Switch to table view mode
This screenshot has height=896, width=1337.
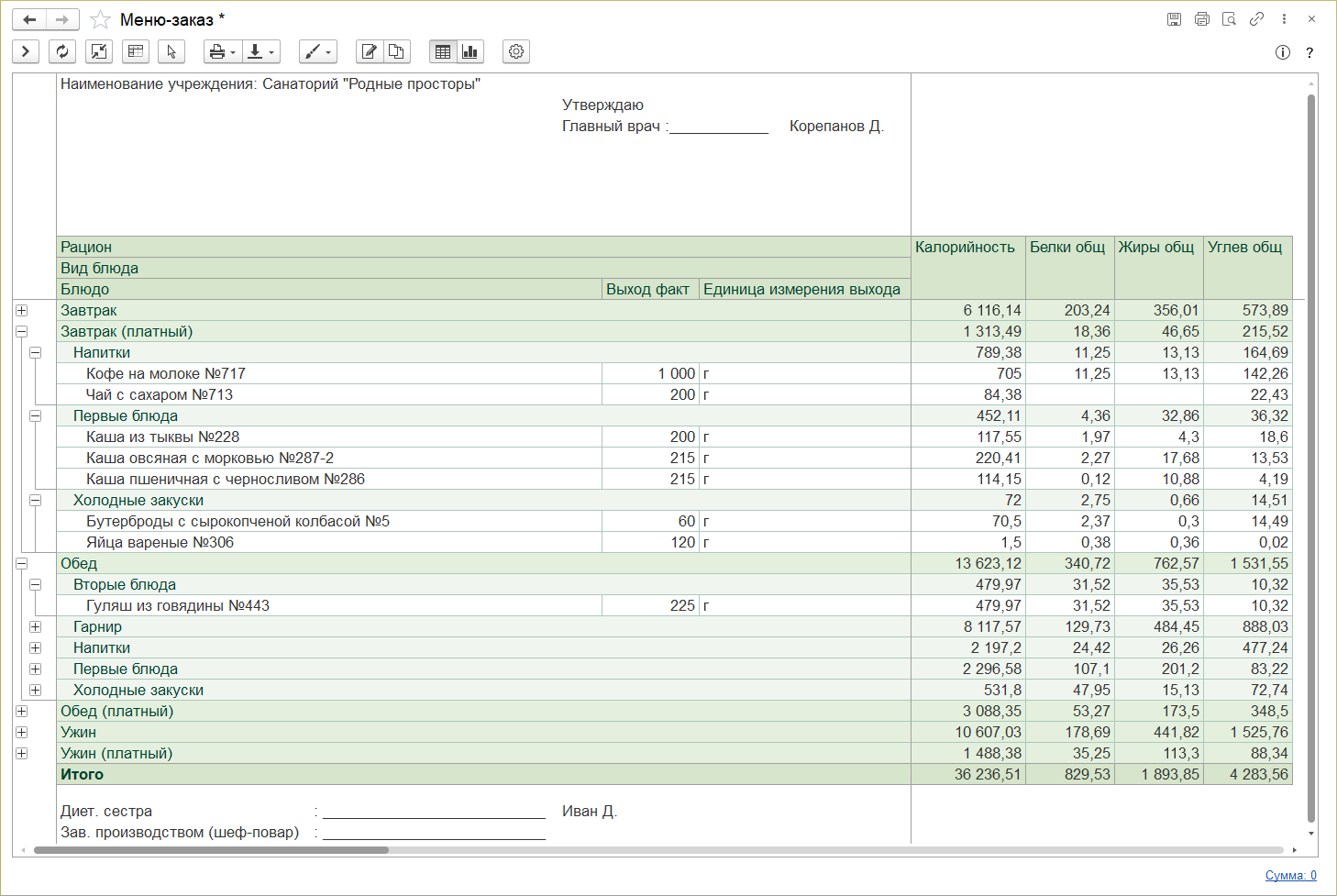(443, 51)
